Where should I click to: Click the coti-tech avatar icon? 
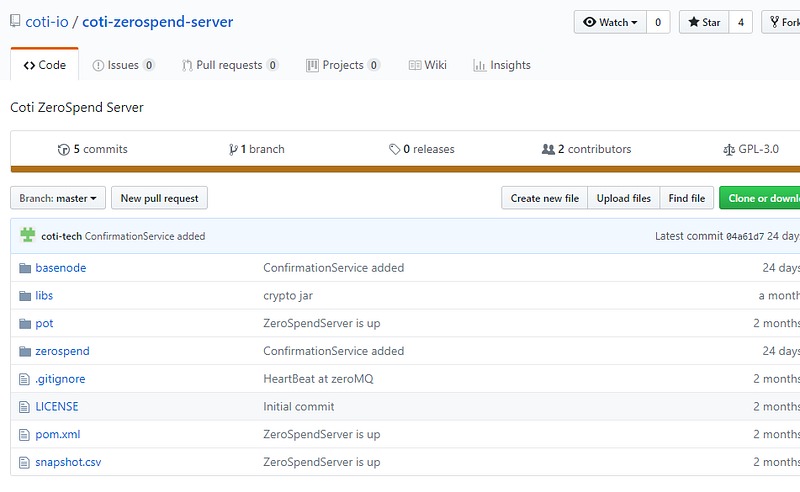28,236
